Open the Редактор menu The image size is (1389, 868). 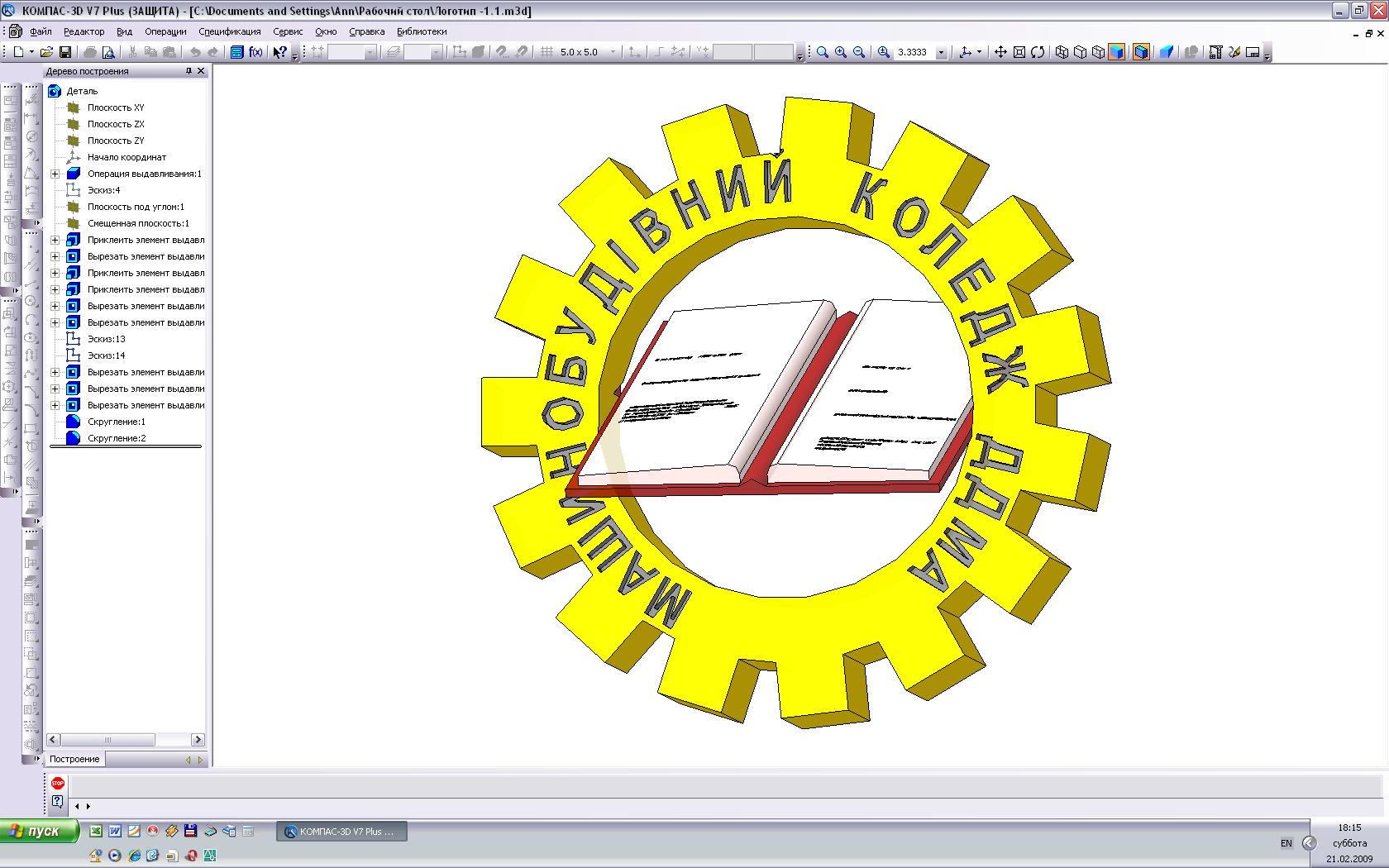pos(84,31)
